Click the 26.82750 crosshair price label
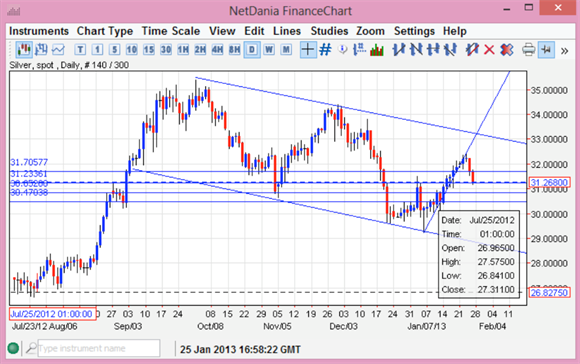 (x=549, y=293)
